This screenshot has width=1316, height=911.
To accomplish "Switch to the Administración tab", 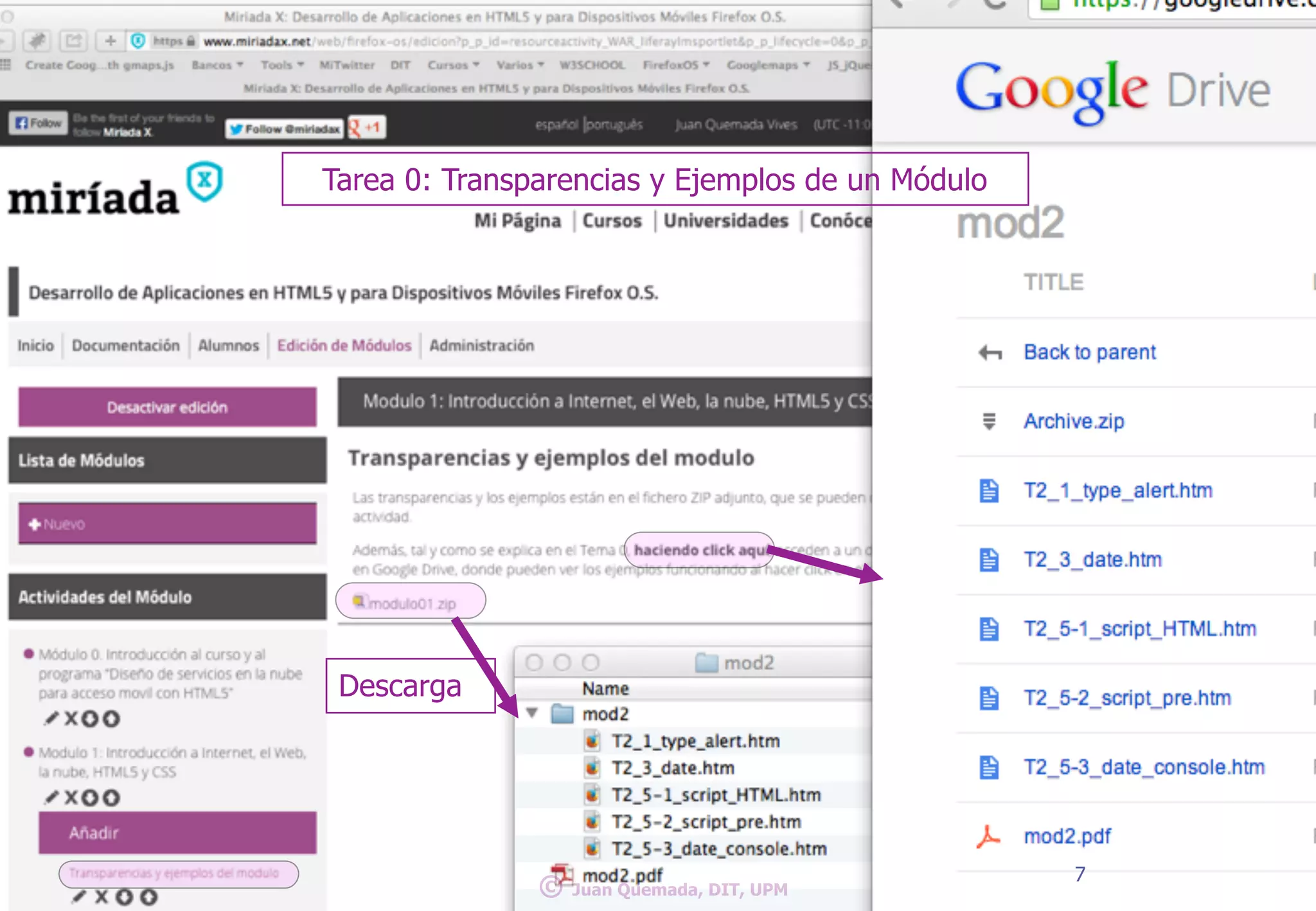I will click(x=481, y=346).
